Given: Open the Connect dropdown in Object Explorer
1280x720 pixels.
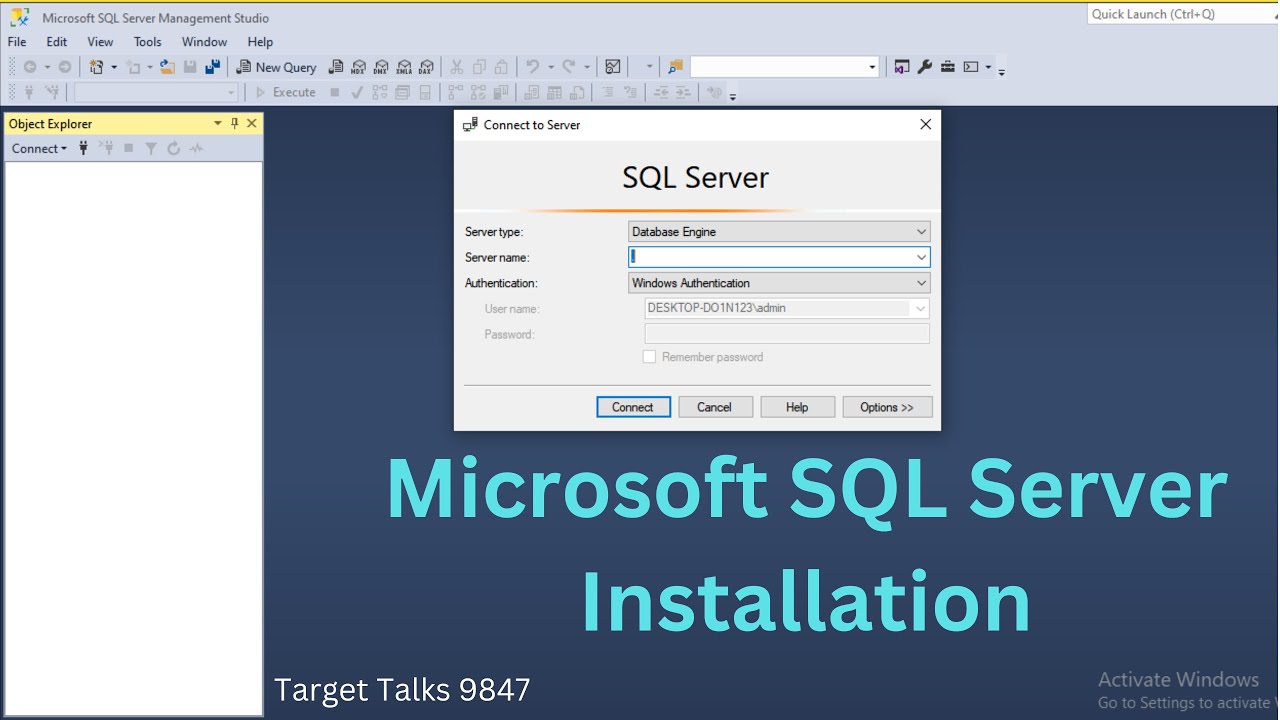Looking at the screenshot, I should [x=39, y=148].
